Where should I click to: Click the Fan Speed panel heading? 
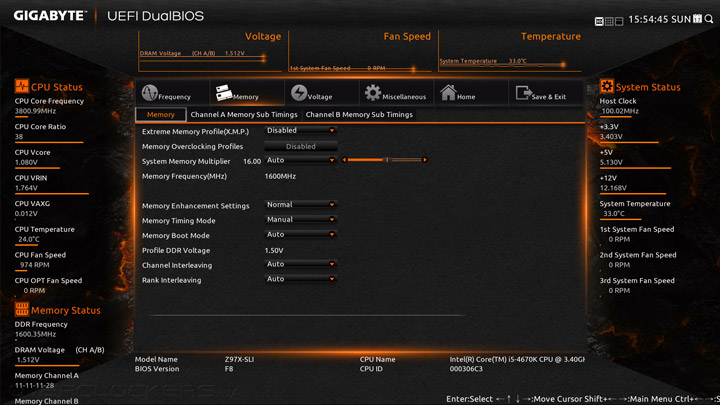pos(407,37)
